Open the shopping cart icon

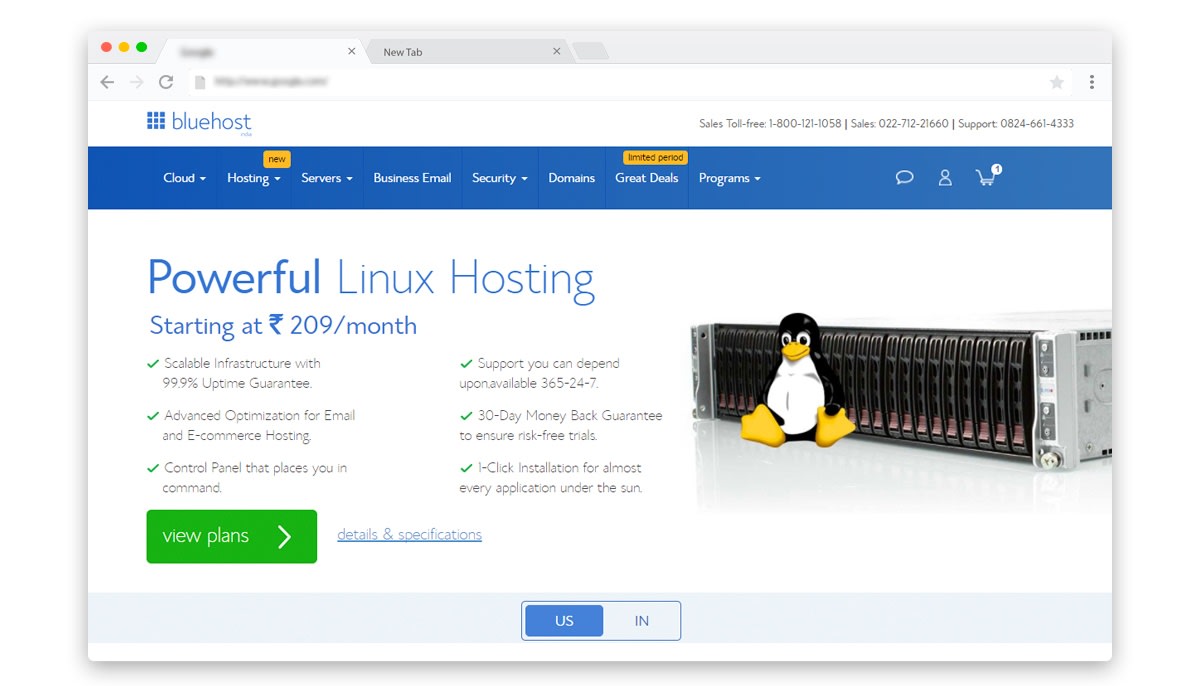tap(987, 177)
